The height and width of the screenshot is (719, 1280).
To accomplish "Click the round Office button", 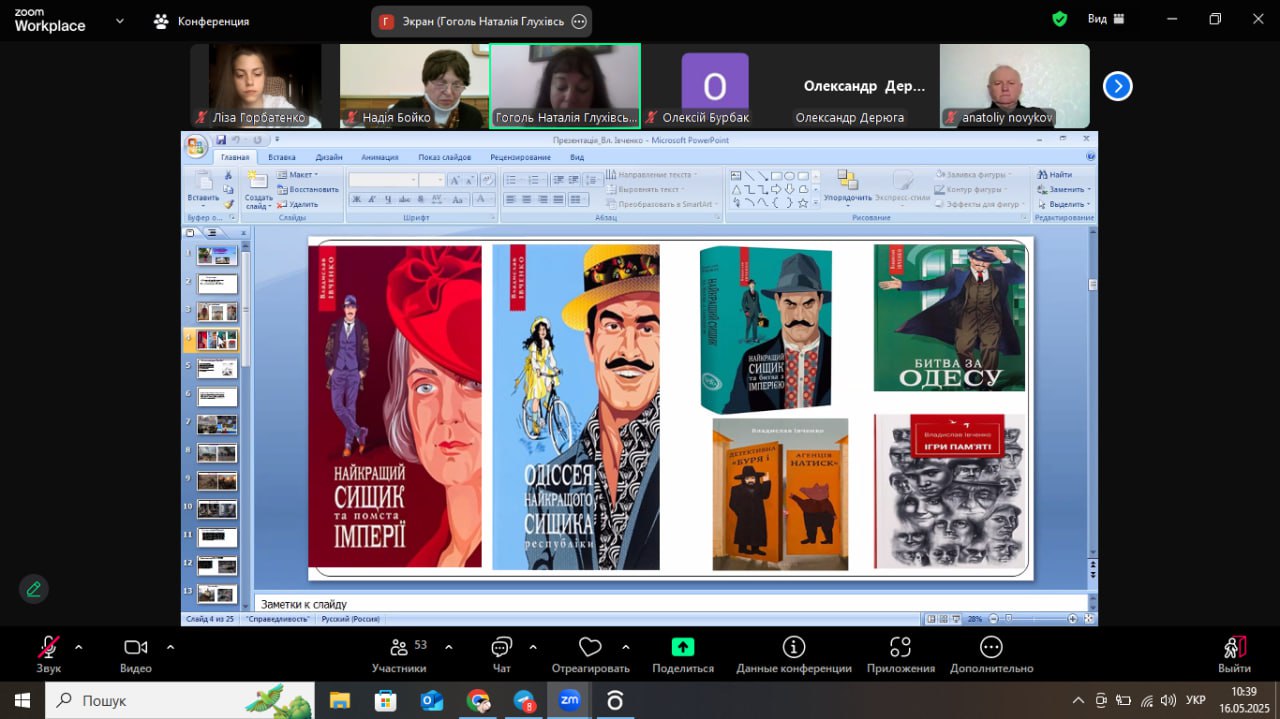I will (x=196, y=146).
